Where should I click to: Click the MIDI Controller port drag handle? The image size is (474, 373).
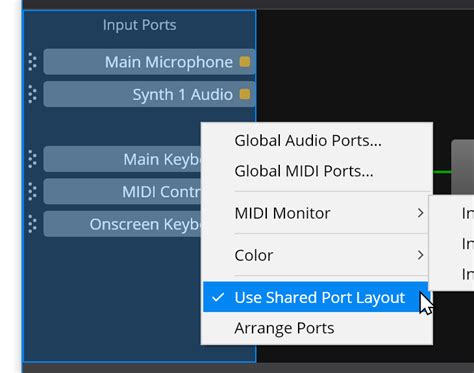coord(32,191)
